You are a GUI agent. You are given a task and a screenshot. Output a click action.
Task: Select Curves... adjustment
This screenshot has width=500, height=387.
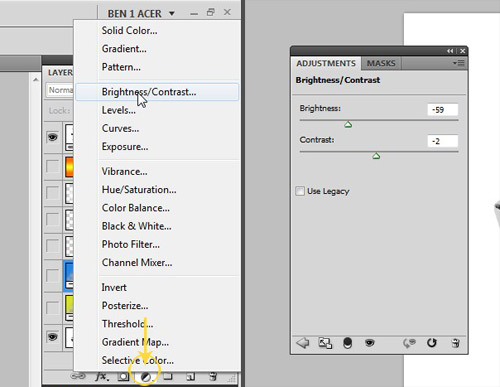coord(121,128)
